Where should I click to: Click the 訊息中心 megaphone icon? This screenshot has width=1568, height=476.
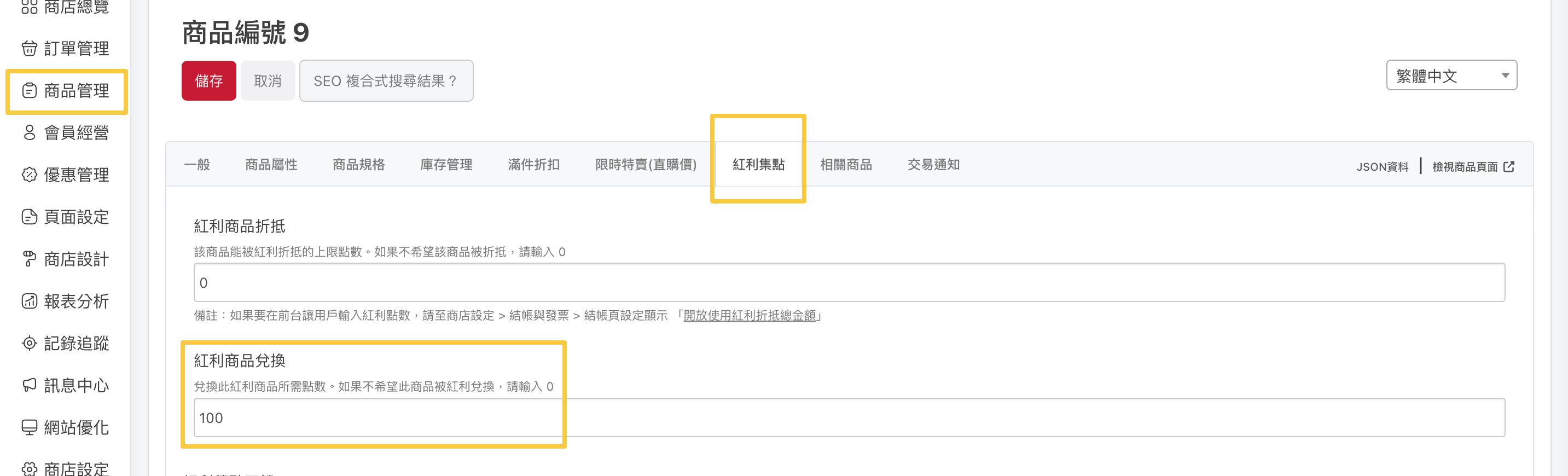(x=29, y=385)
